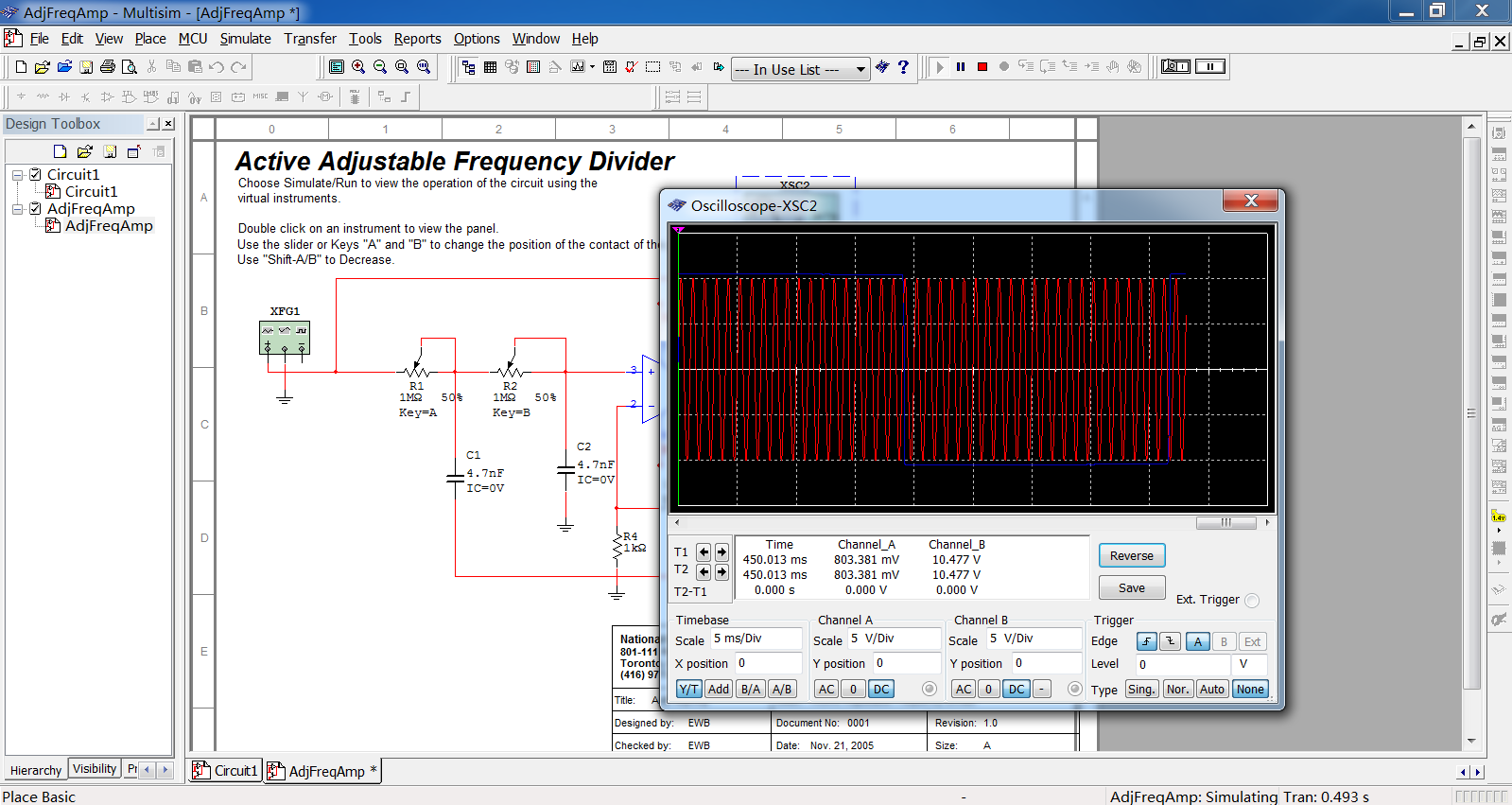1512x805 pixels.
Task: Open the Grapher tool icon
Action: point(578,67)
